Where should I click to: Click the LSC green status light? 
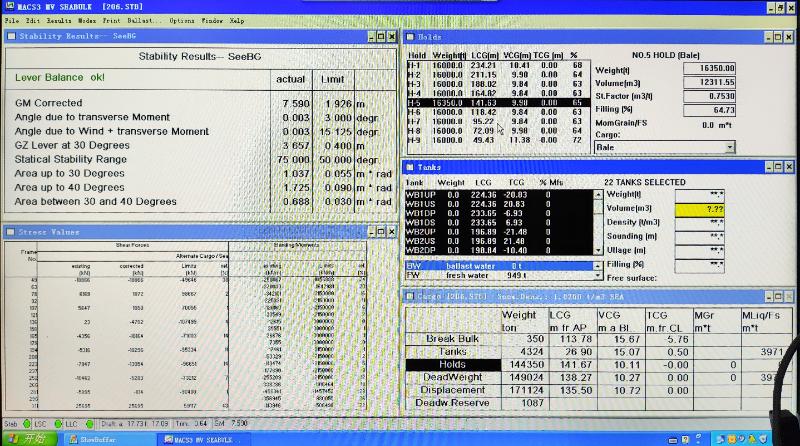(57, 425)
